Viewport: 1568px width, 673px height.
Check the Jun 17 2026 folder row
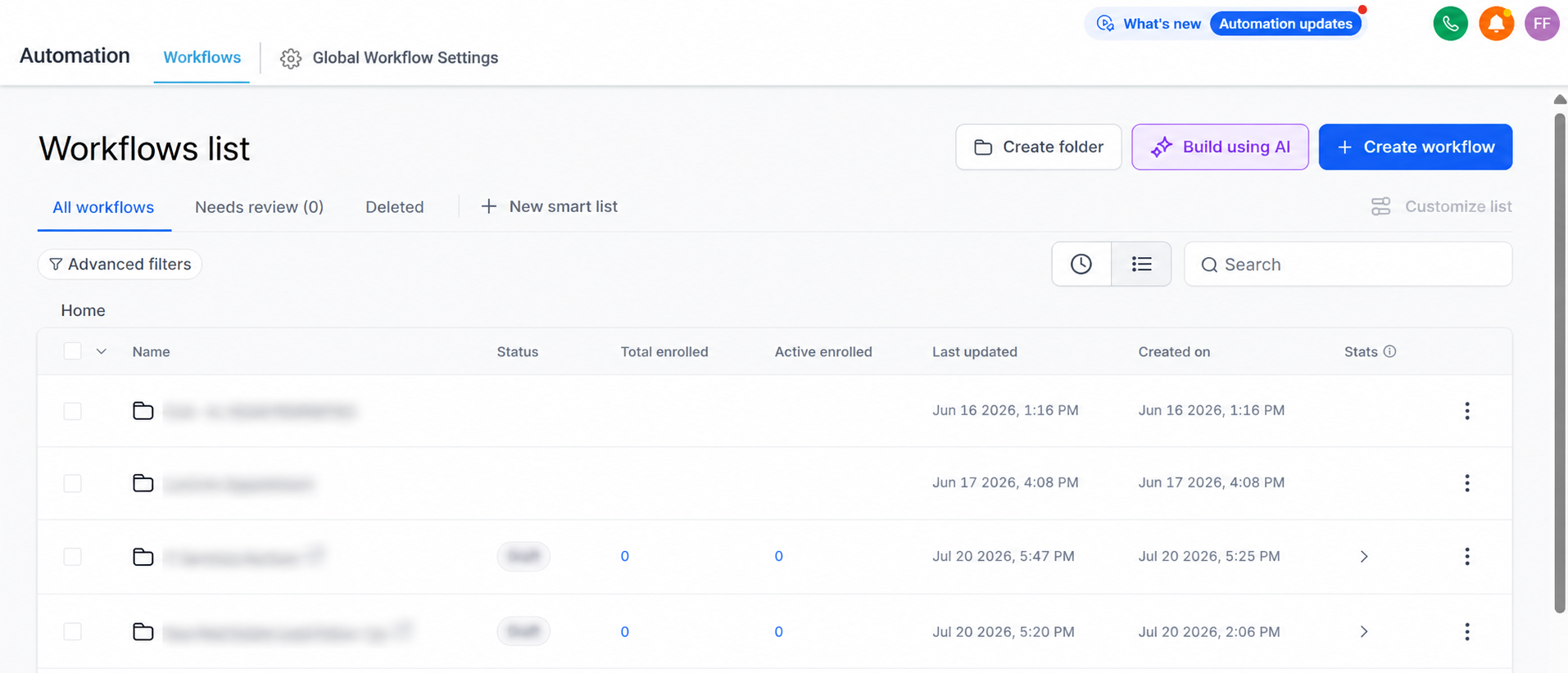pyautogui.click(x=72, y=483)
